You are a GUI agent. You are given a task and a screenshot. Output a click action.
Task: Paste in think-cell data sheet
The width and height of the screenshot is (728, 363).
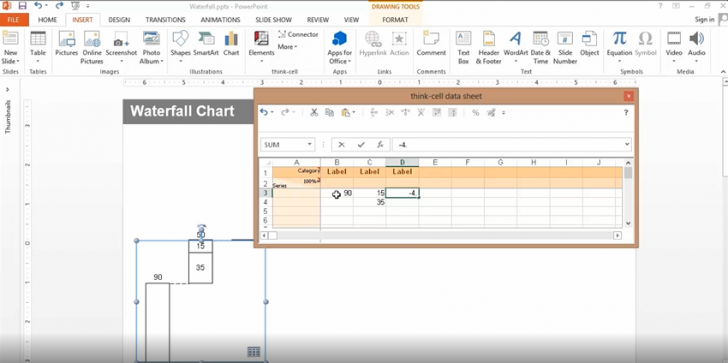pyautogui.click(x=345, y=112)
